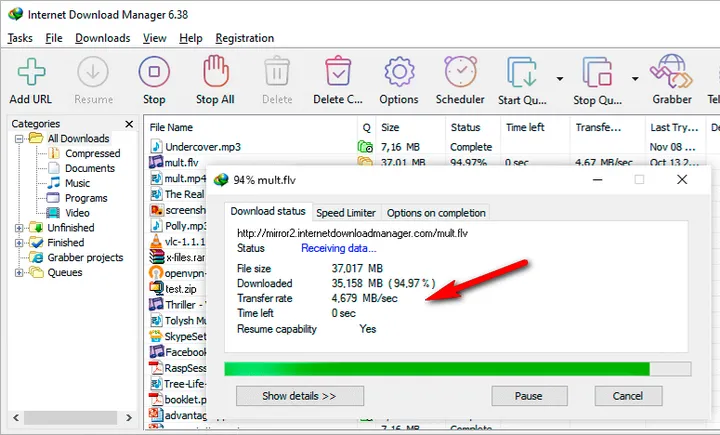720x435 pixels.
Task: Click the Stop Queue icon
Action: pos(598,73)
